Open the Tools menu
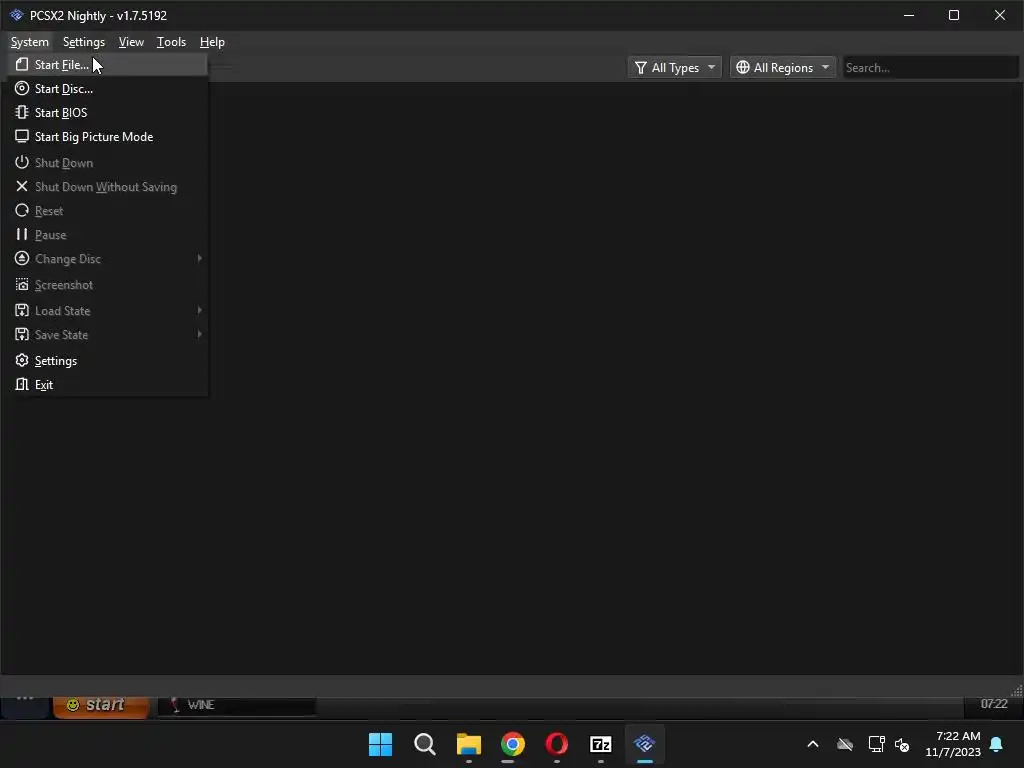 (x=171, y=42)
